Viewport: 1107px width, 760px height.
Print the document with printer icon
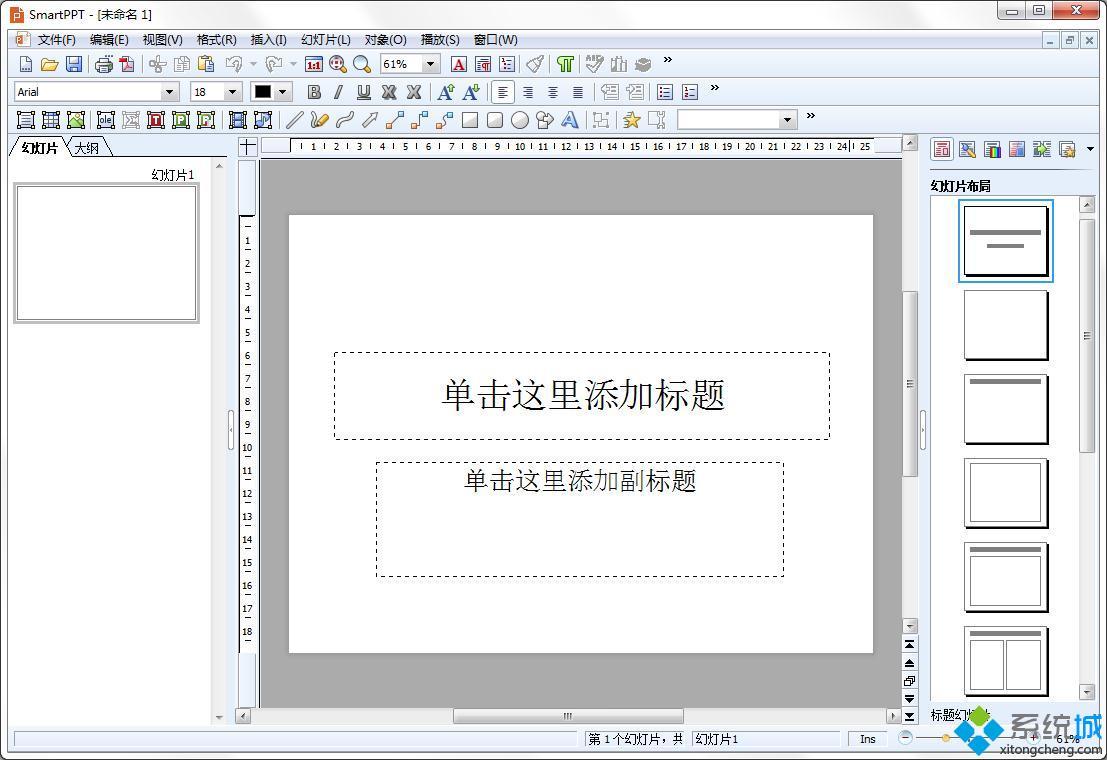click(x=104, y=64)
